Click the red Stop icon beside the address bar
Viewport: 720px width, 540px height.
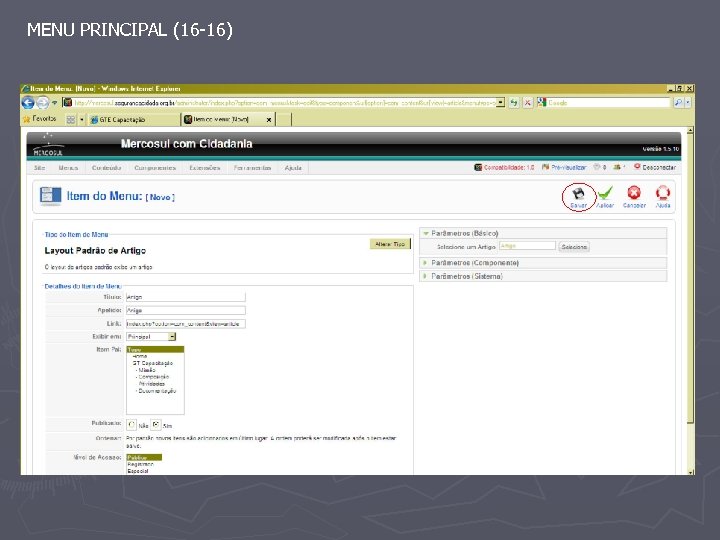(x=528, y=103)
